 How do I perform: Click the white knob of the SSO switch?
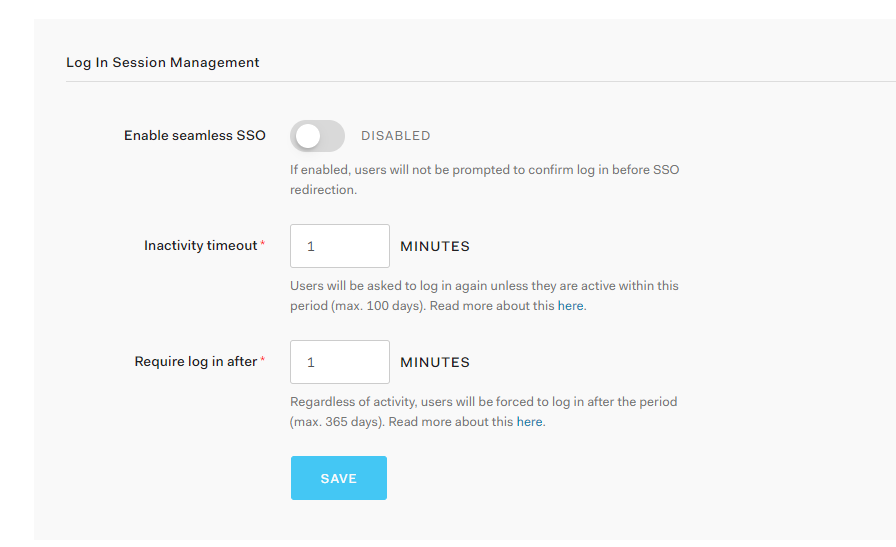tap(308, 136)
